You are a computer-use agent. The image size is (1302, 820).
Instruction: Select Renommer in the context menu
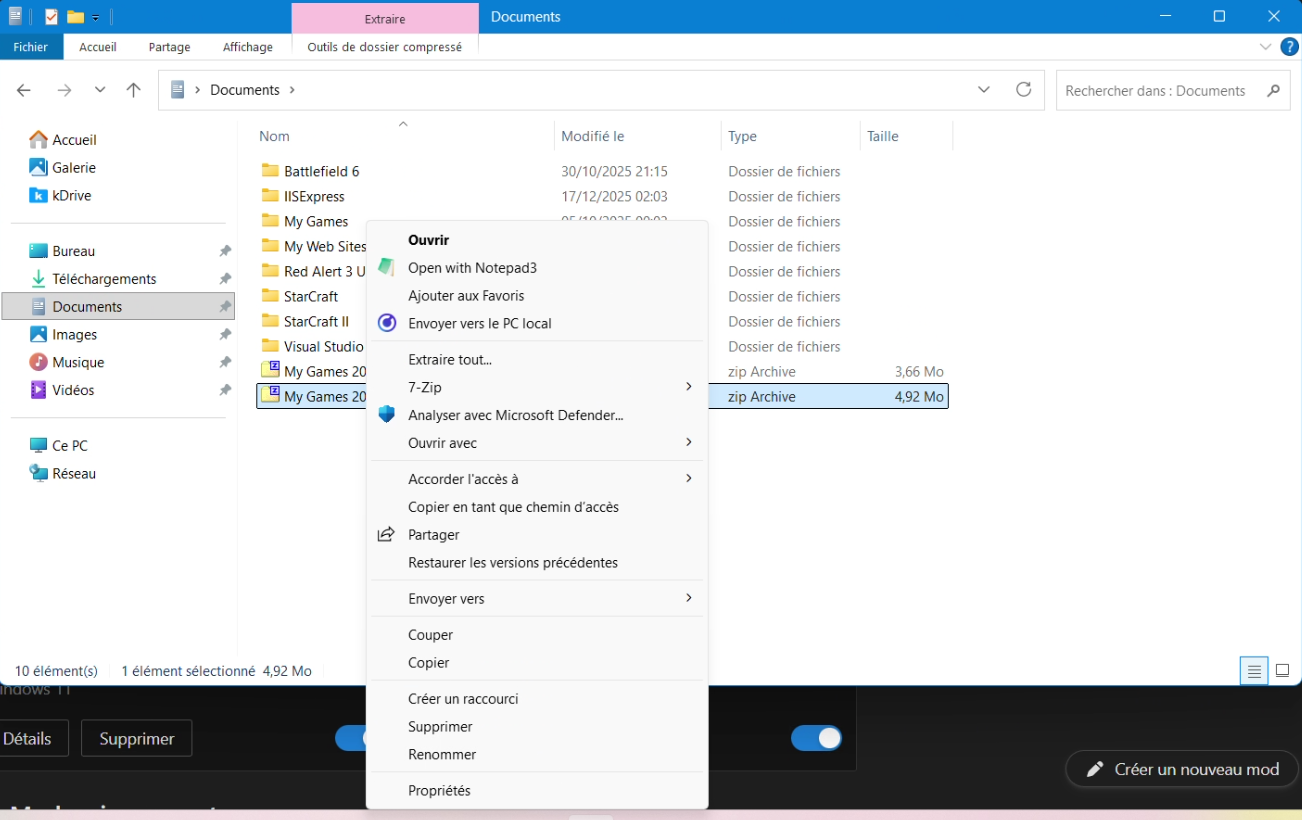(x=442, y=755)
